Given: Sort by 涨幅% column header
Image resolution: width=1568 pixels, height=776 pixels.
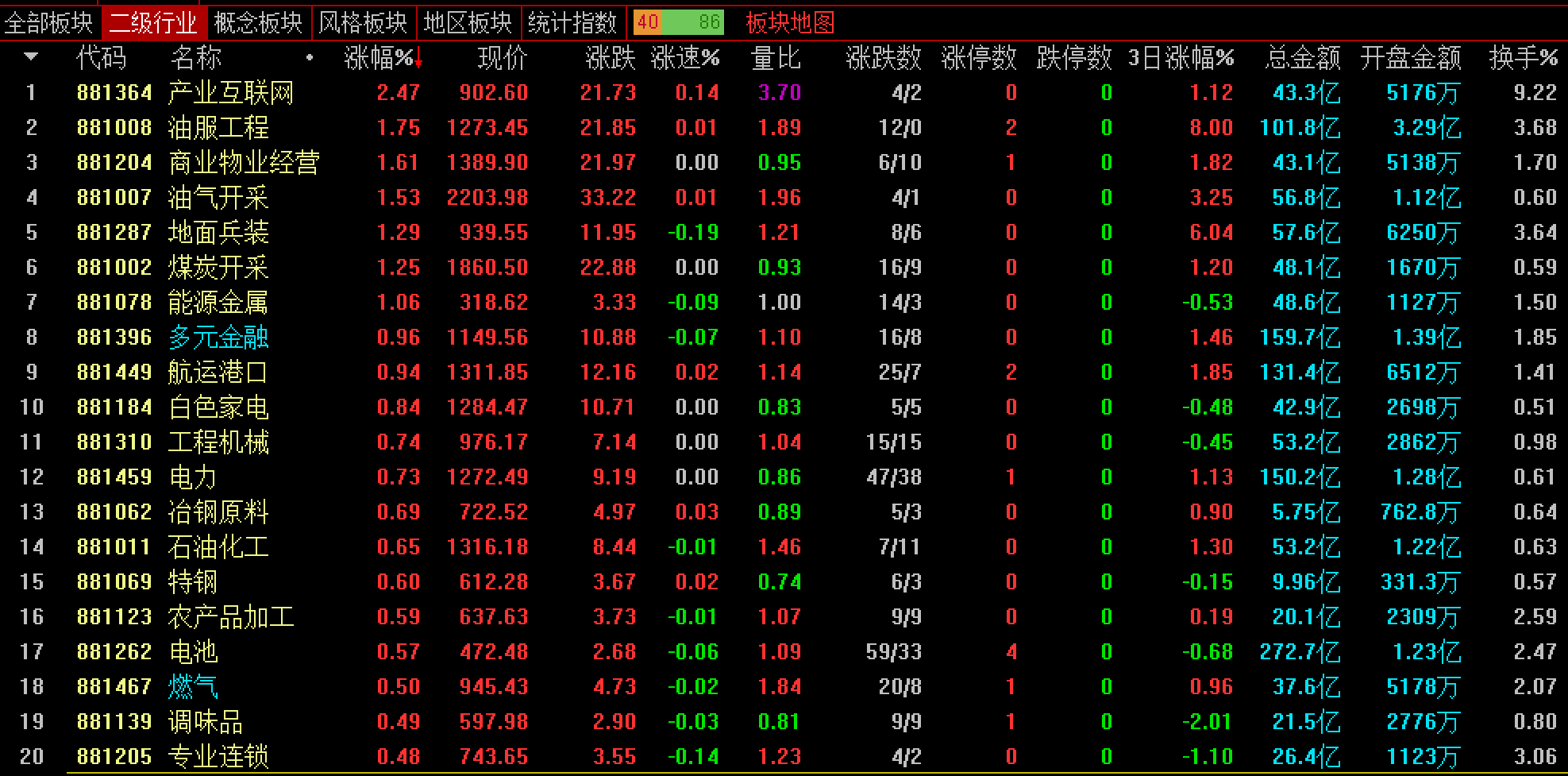Looking at the screenshot, I should [379, 58].
